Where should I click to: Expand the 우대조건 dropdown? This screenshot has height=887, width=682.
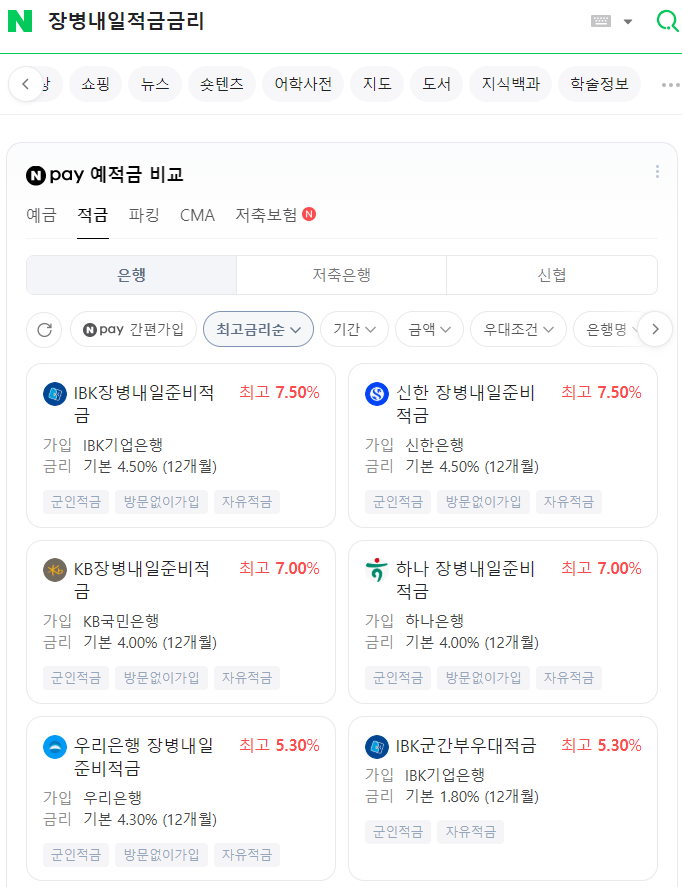pos(518,330)
